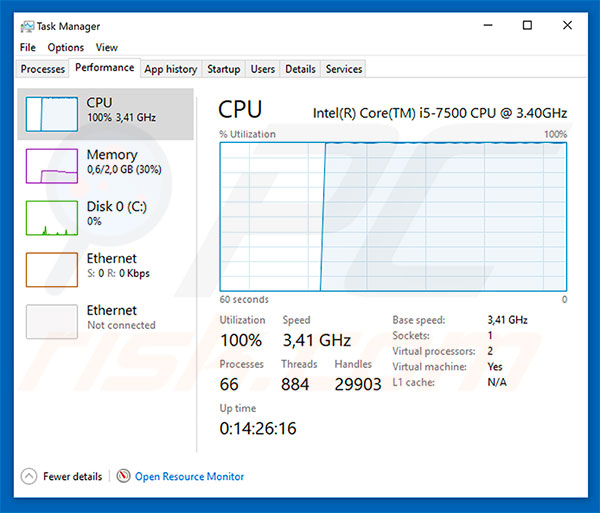Viewport: 600px width, 513px height.
Task: Open the View menu
Action: point(106,47)
